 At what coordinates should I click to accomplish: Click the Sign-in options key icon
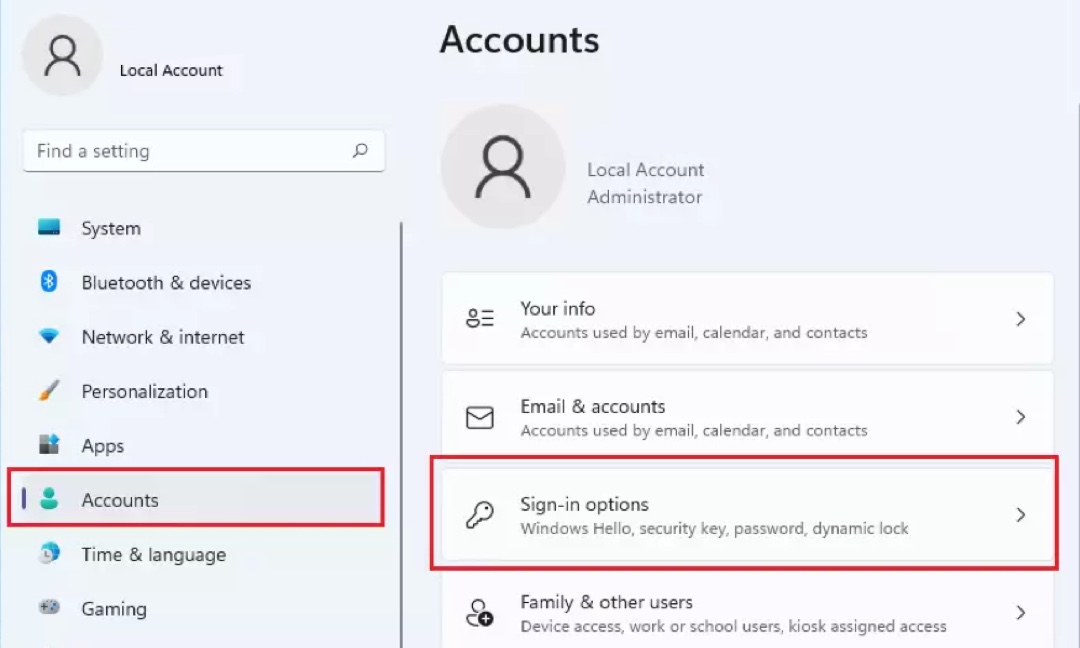coord(480,515)
